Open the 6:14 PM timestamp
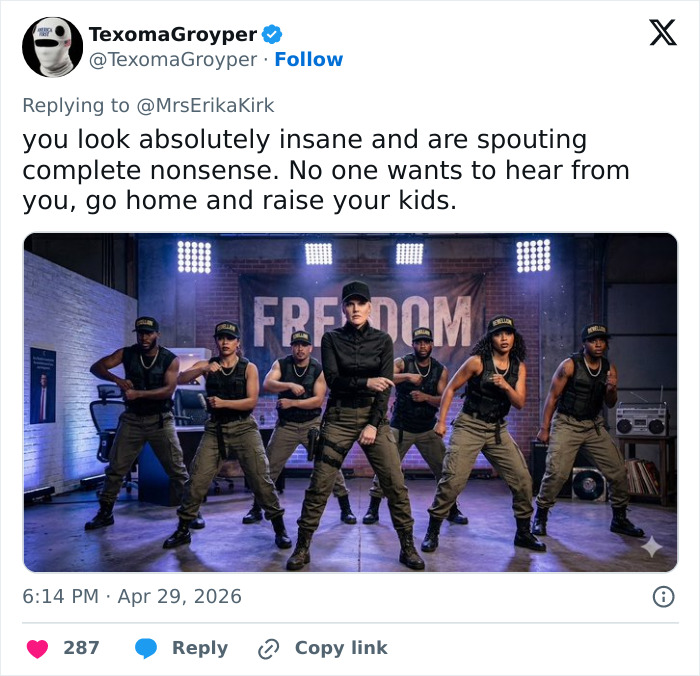Image resolution: width=700 pixels, height=676 pixels. tap(60, 596)
